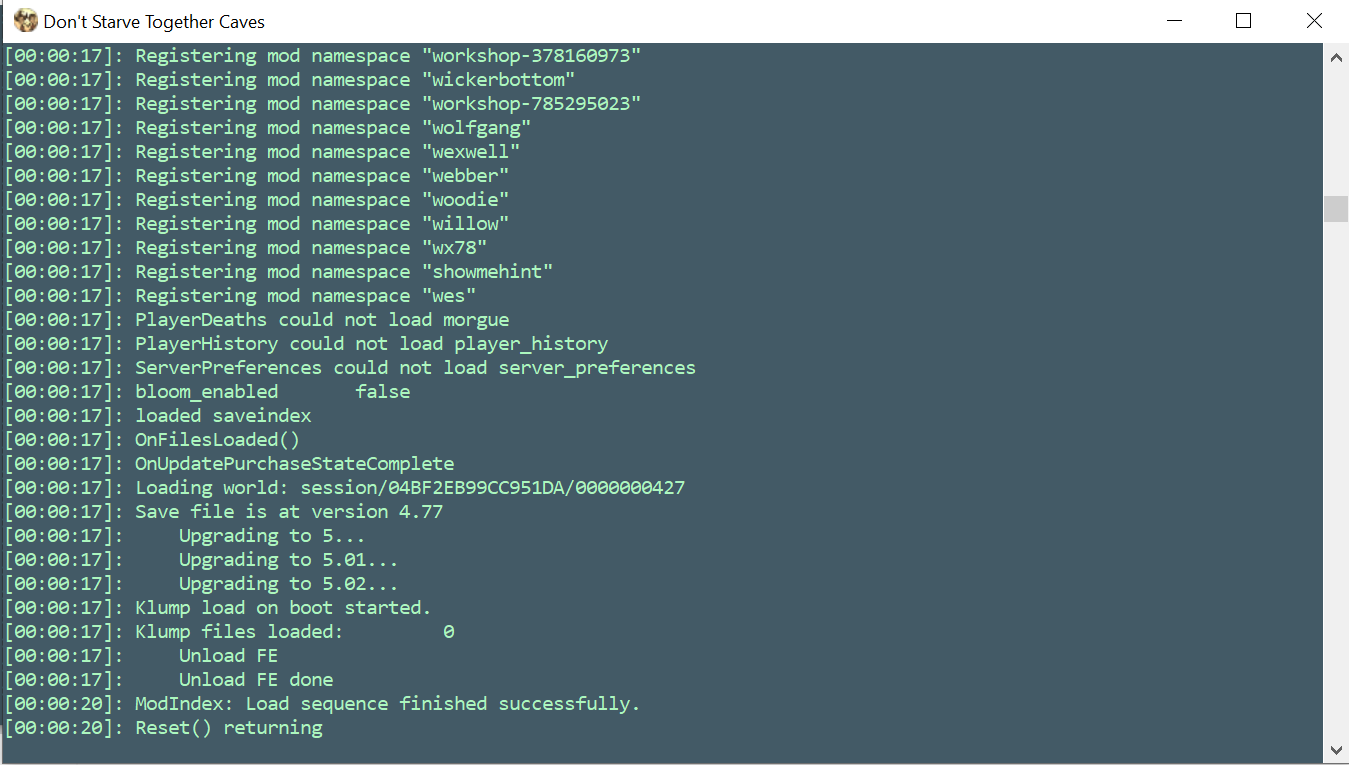Click the Don't Starve Together Caves window icon
Screen dimensions: 1349x765
(25, 21)
